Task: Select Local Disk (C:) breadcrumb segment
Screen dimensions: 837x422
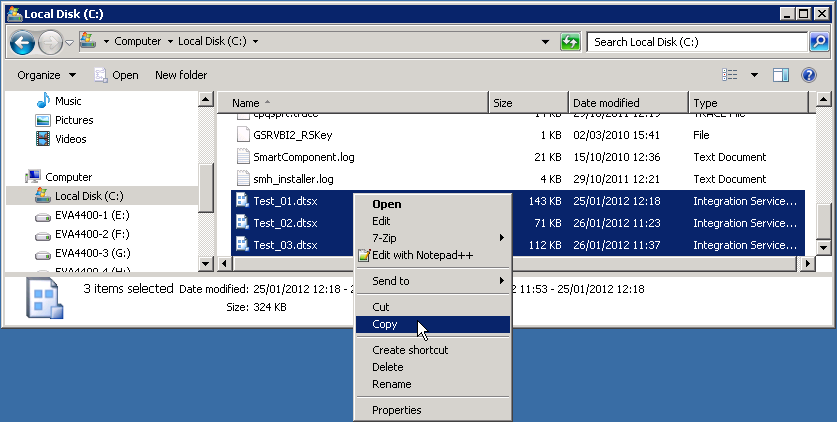Action: coord(212,42)
